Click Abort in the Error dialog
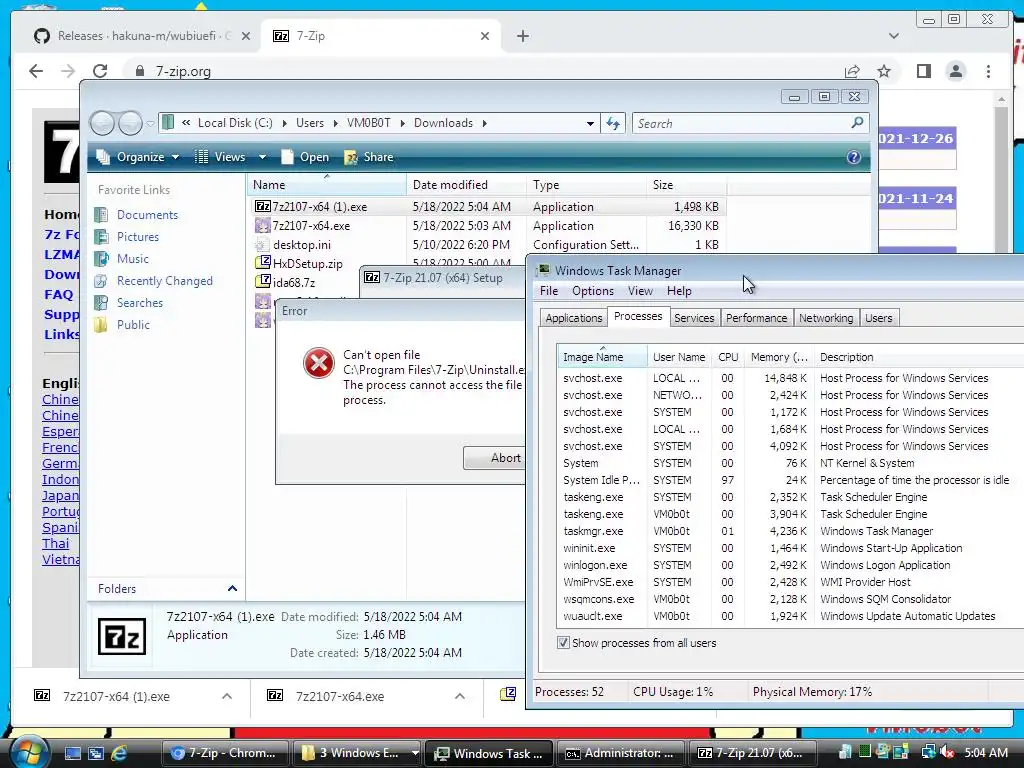 495,458
